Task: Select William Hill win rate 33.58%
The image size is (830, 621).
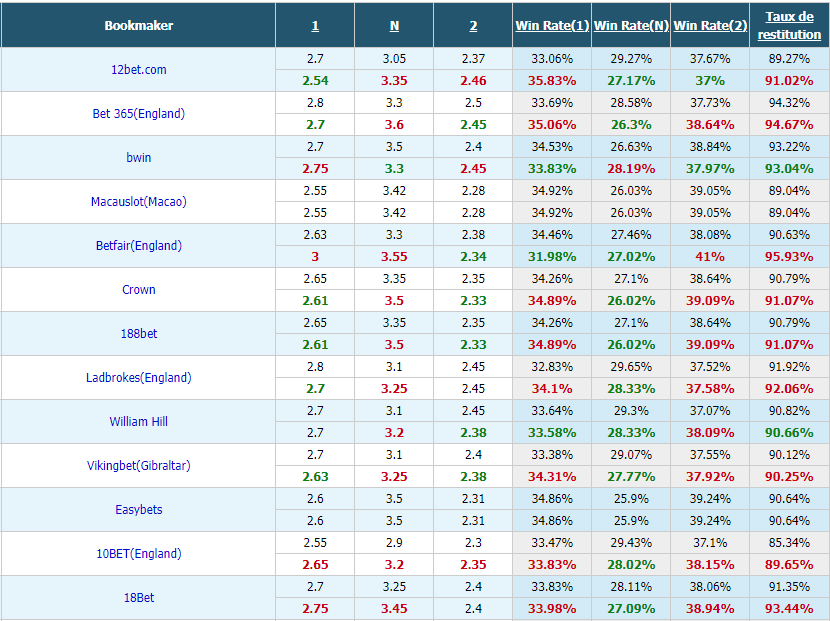Action: coord(552,433)
